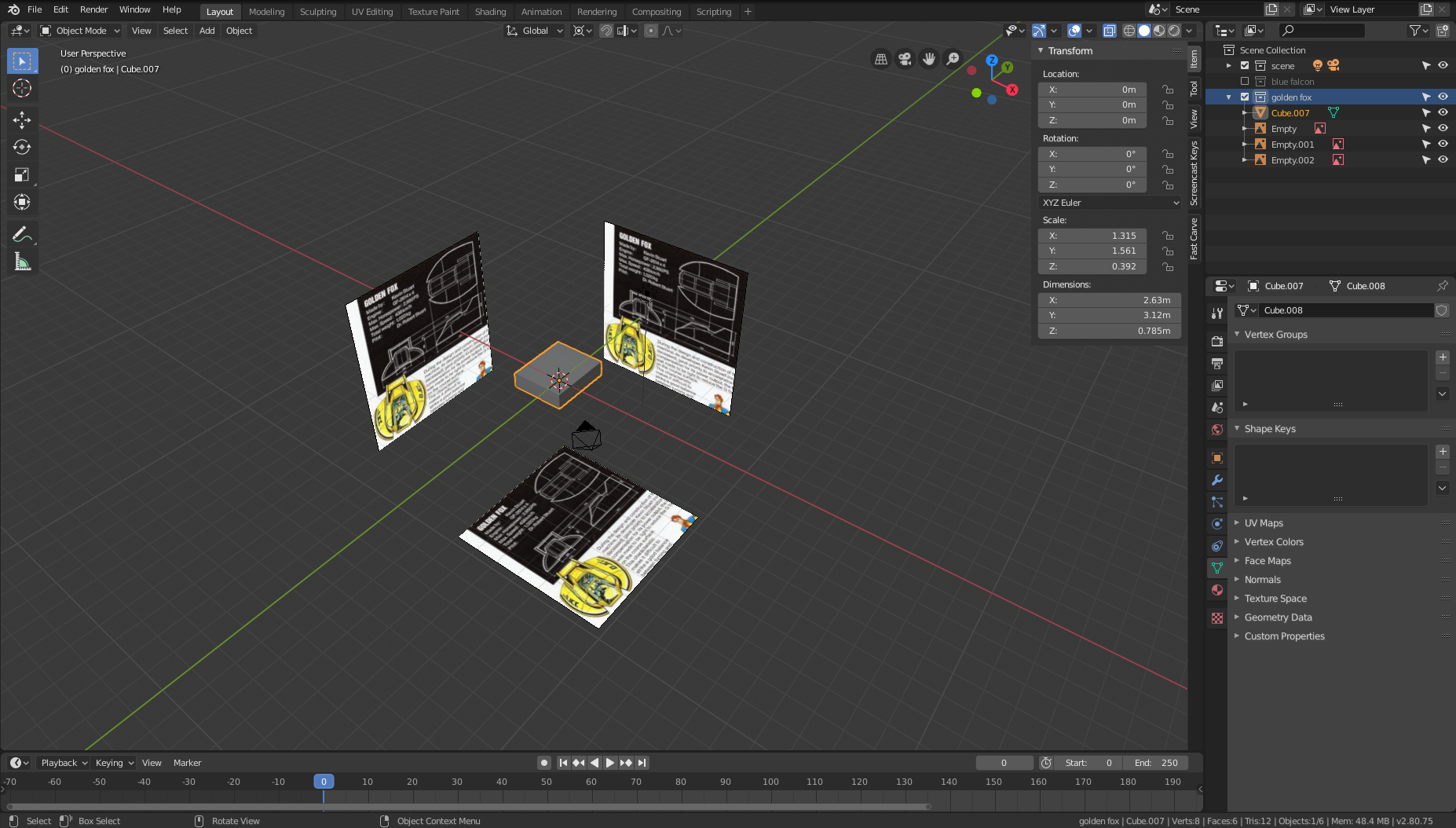
Task: Activate the 3D Cursor tool
Action: click(x=22, y=88)
